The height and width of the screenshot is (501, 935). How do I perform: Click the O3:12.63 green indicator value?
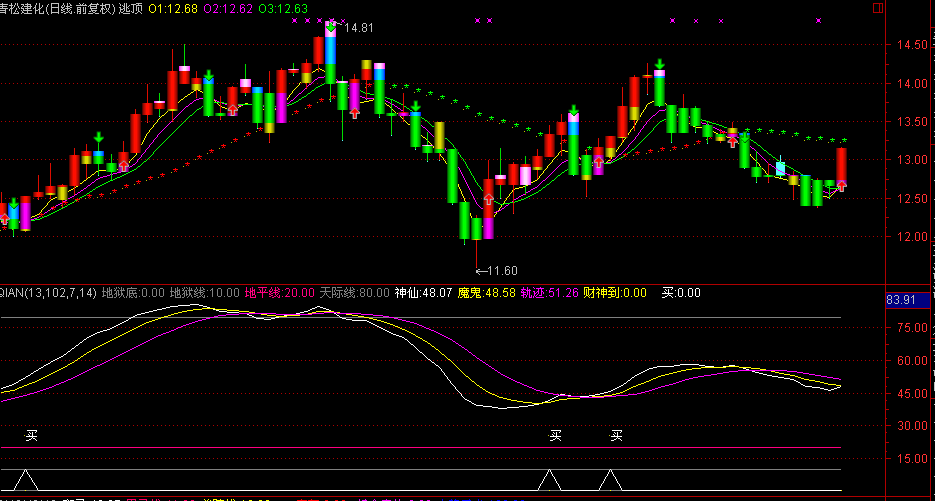pyautogui.click(x=283, y=8)
